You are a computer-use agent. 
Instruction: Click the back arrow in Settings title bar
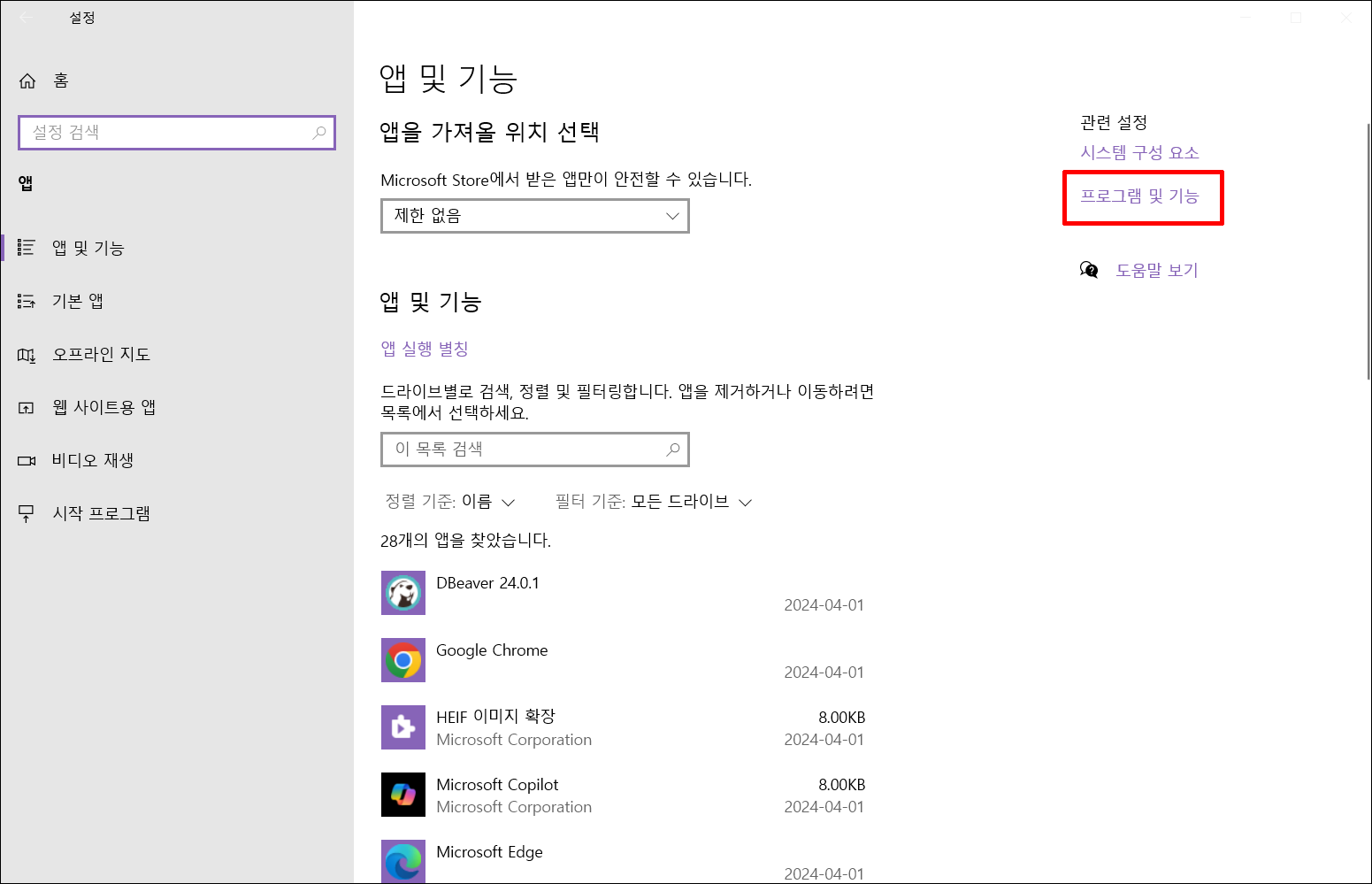click(26, 18)
